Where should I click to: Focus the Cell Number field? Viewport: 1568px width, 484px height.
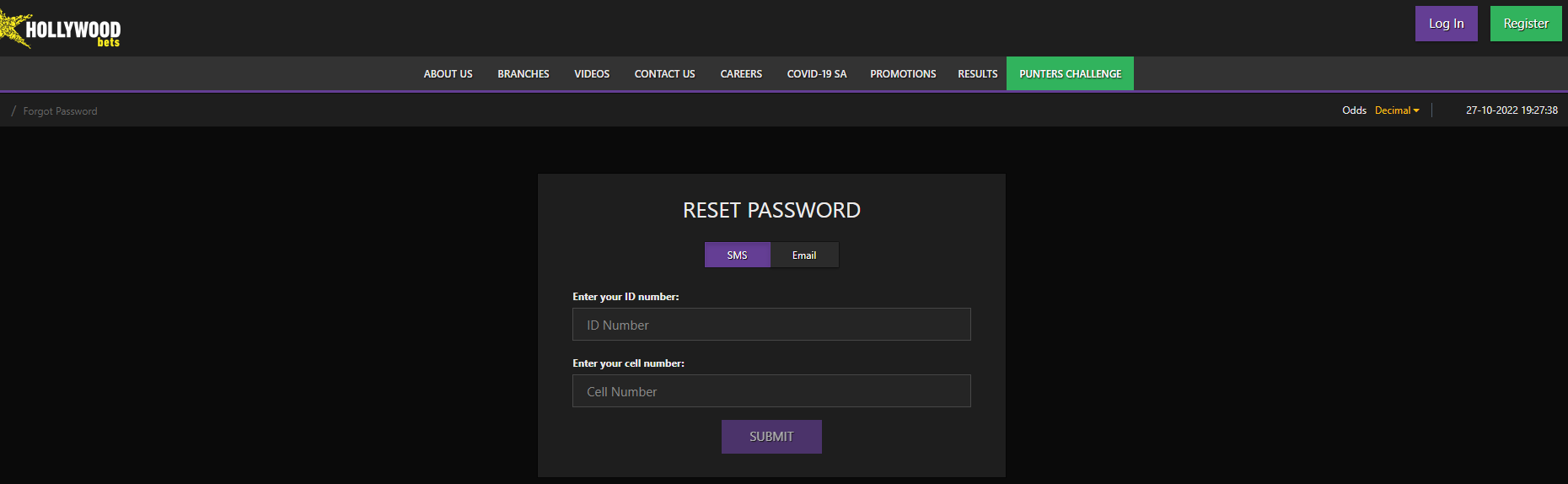(771, 391)
